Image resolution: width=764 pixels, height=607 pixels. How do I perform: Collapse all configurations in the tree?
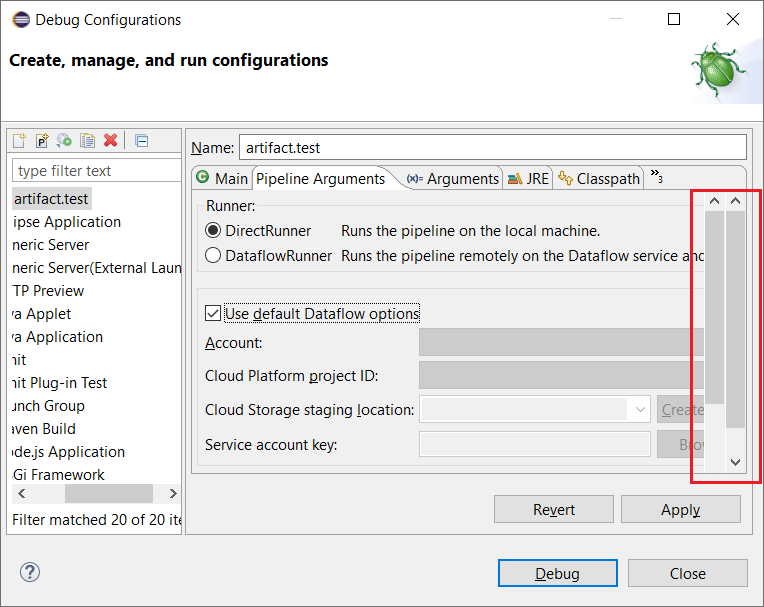[x=141, y=141]
